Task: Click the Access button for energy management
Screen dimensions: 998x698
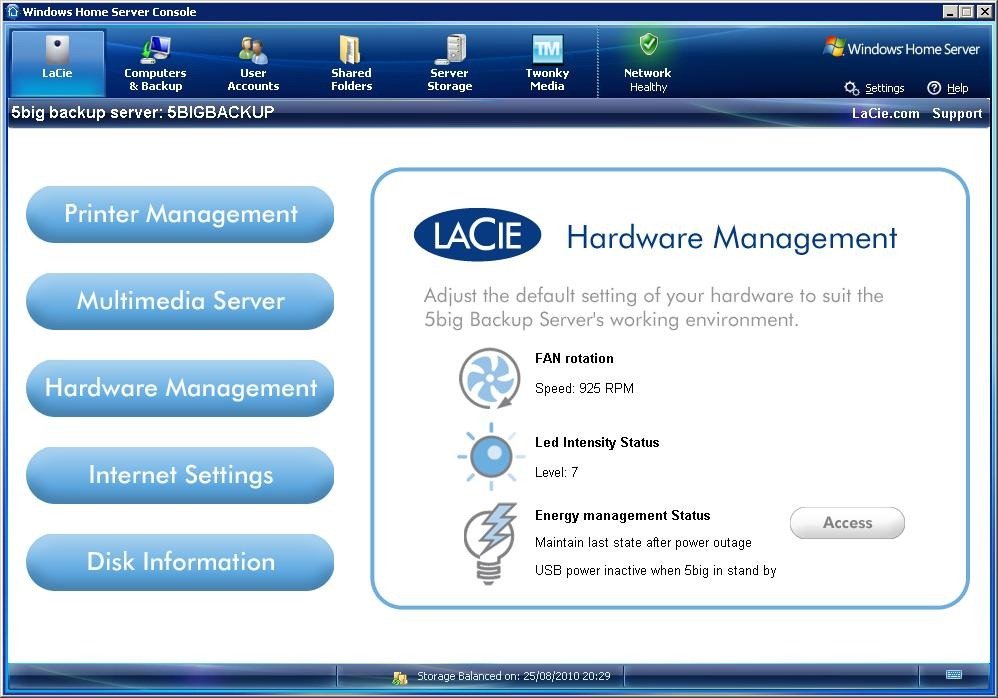Action: click(847, 523)
